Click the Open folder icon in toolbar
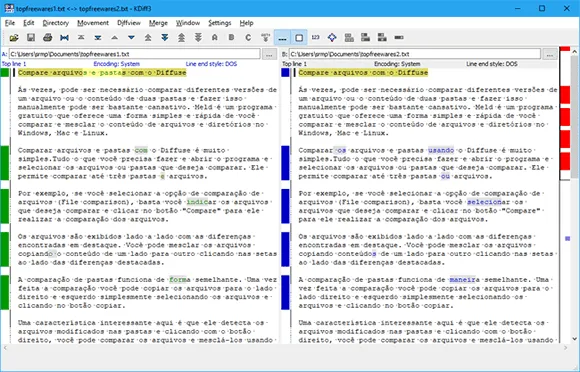This screenshot has width=580, height=372. pos(14,37)
